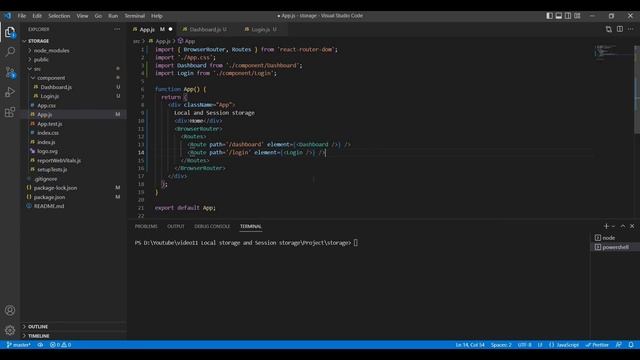
Task: Open the Search view in activity bar
Action: [x=10, y=51]
